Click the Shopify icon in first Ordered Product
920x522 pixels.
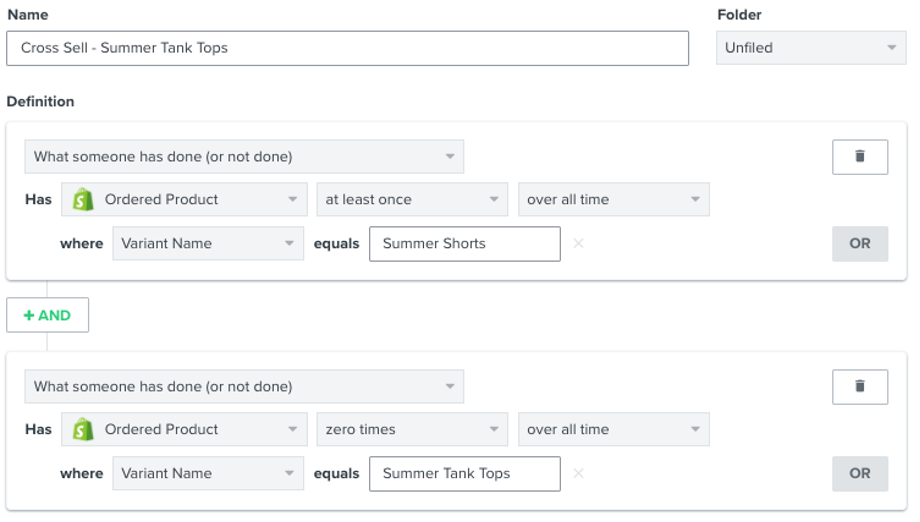[84, 200]
